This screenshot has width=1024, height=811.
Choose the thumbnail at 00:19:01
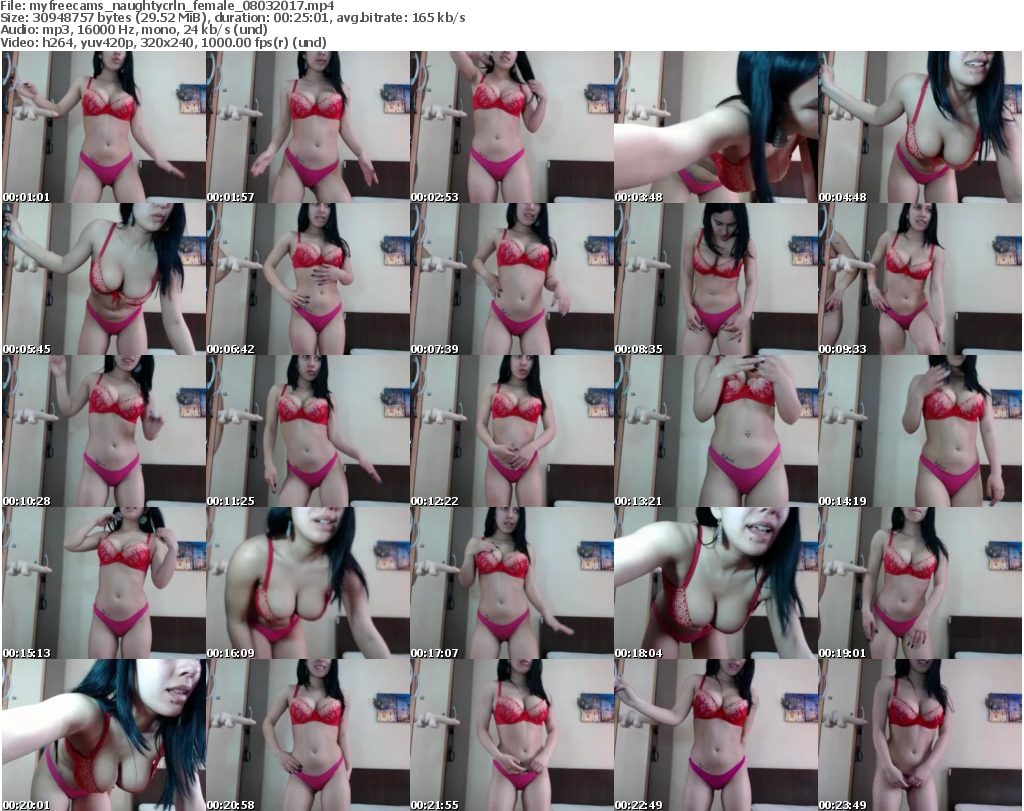point(920,583)
